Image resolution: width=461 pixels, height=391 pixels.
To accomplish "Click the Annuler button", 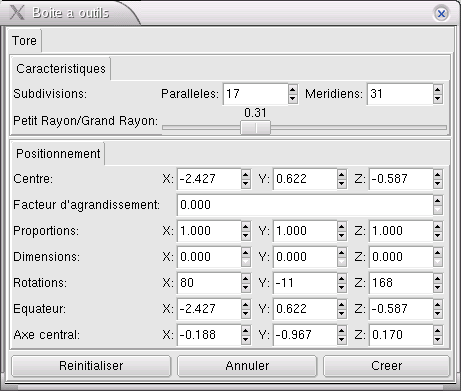I will coord(247,366).
